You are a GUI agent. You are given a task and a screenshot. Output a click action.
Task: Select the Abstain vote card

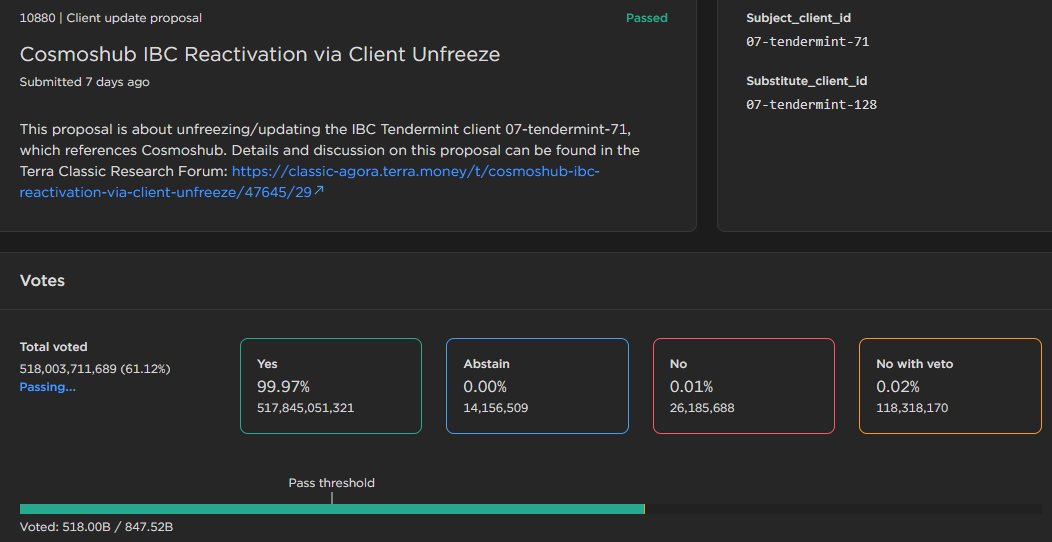[537, 386]
